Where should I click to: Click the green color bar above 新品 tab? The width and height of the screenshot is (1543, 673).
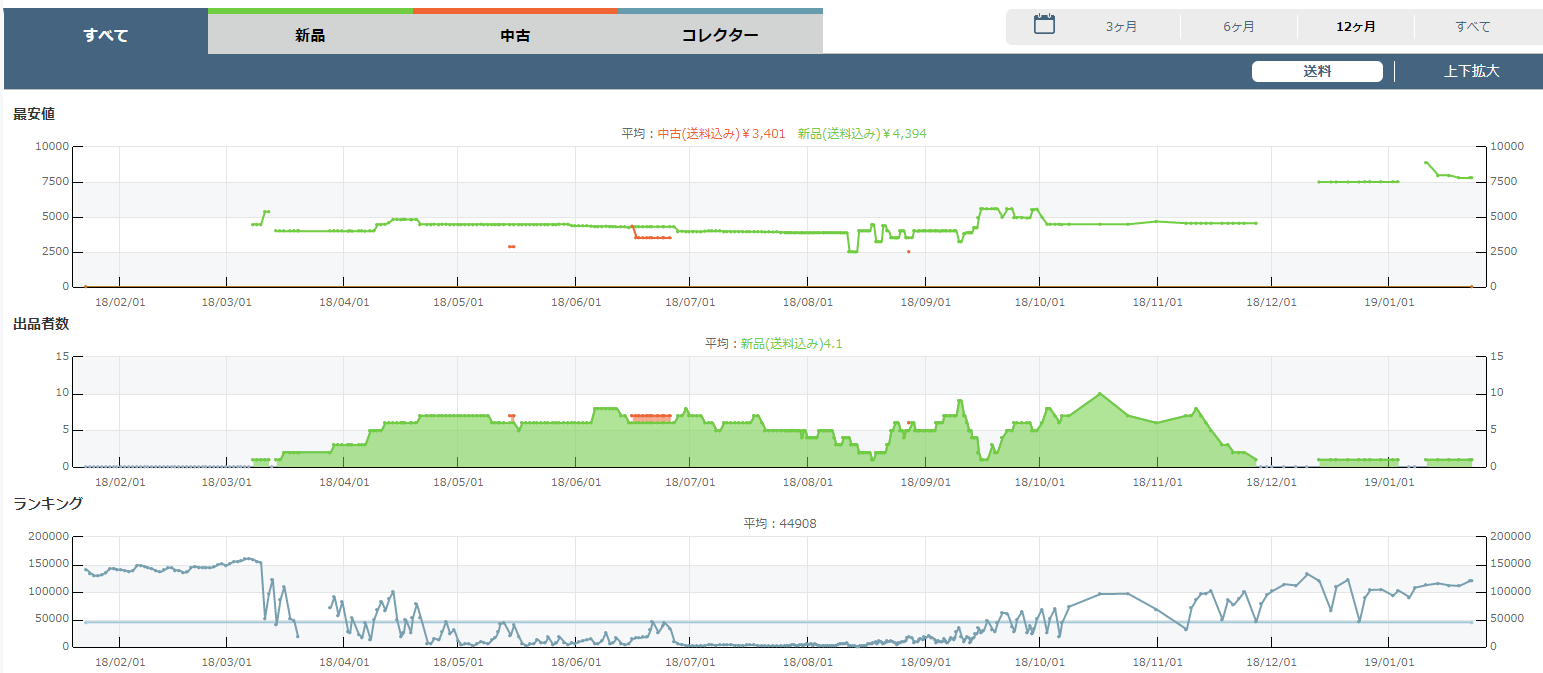point(310,11)
